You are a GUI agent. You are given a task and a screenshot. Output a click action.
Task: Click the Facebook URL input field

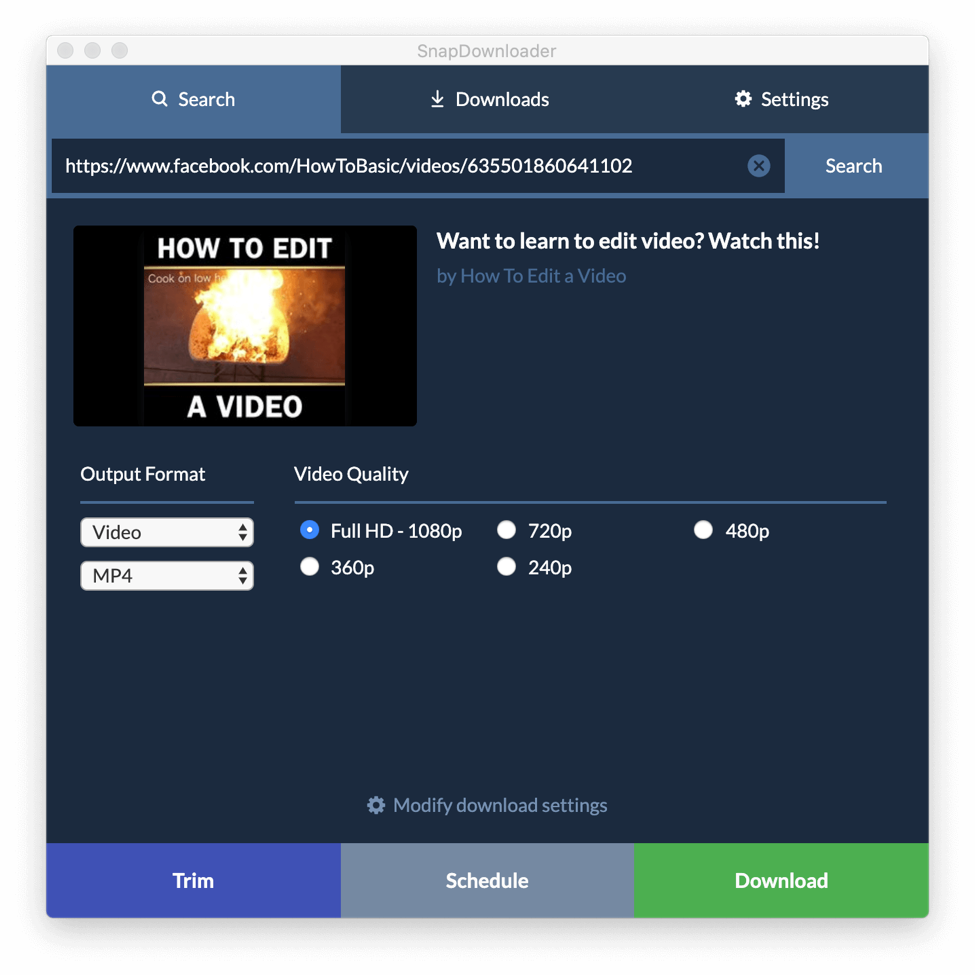400,166
